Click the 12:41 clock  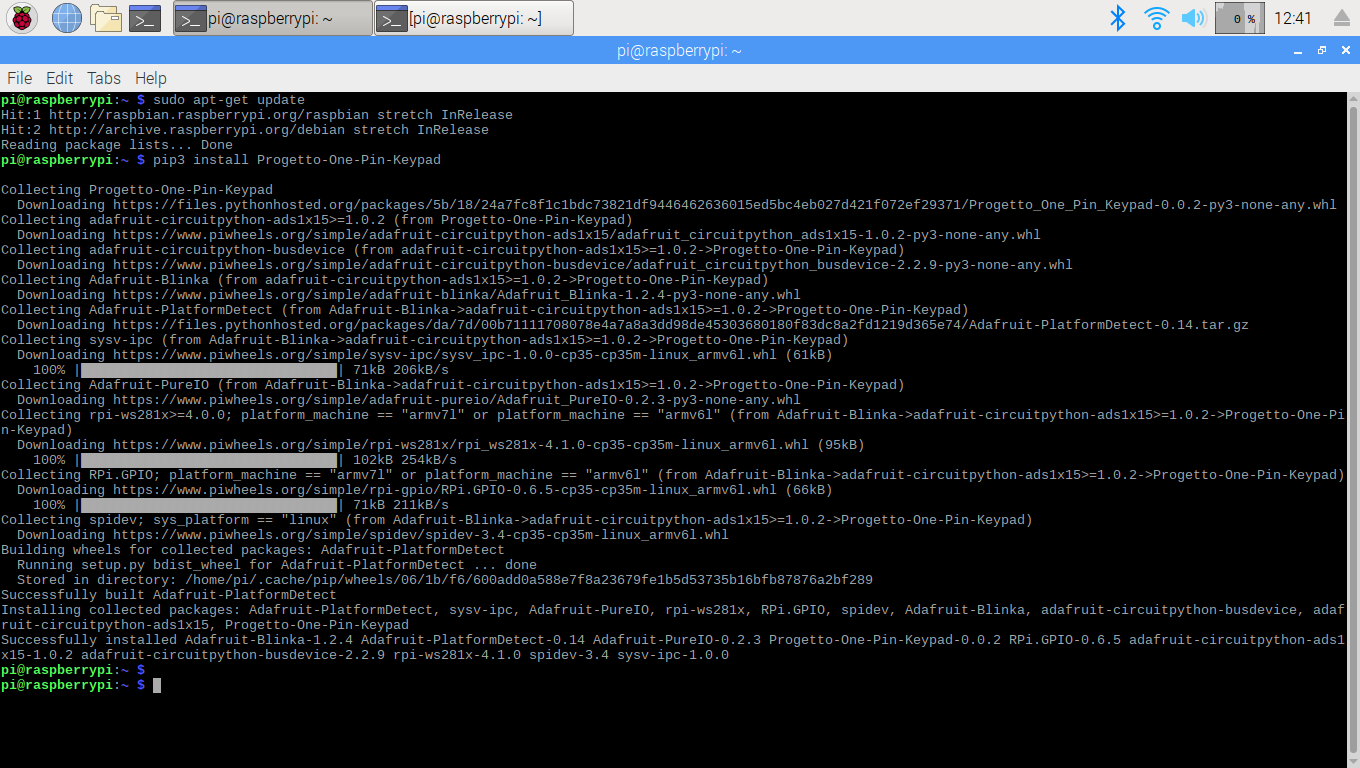tap(1293, 18)
